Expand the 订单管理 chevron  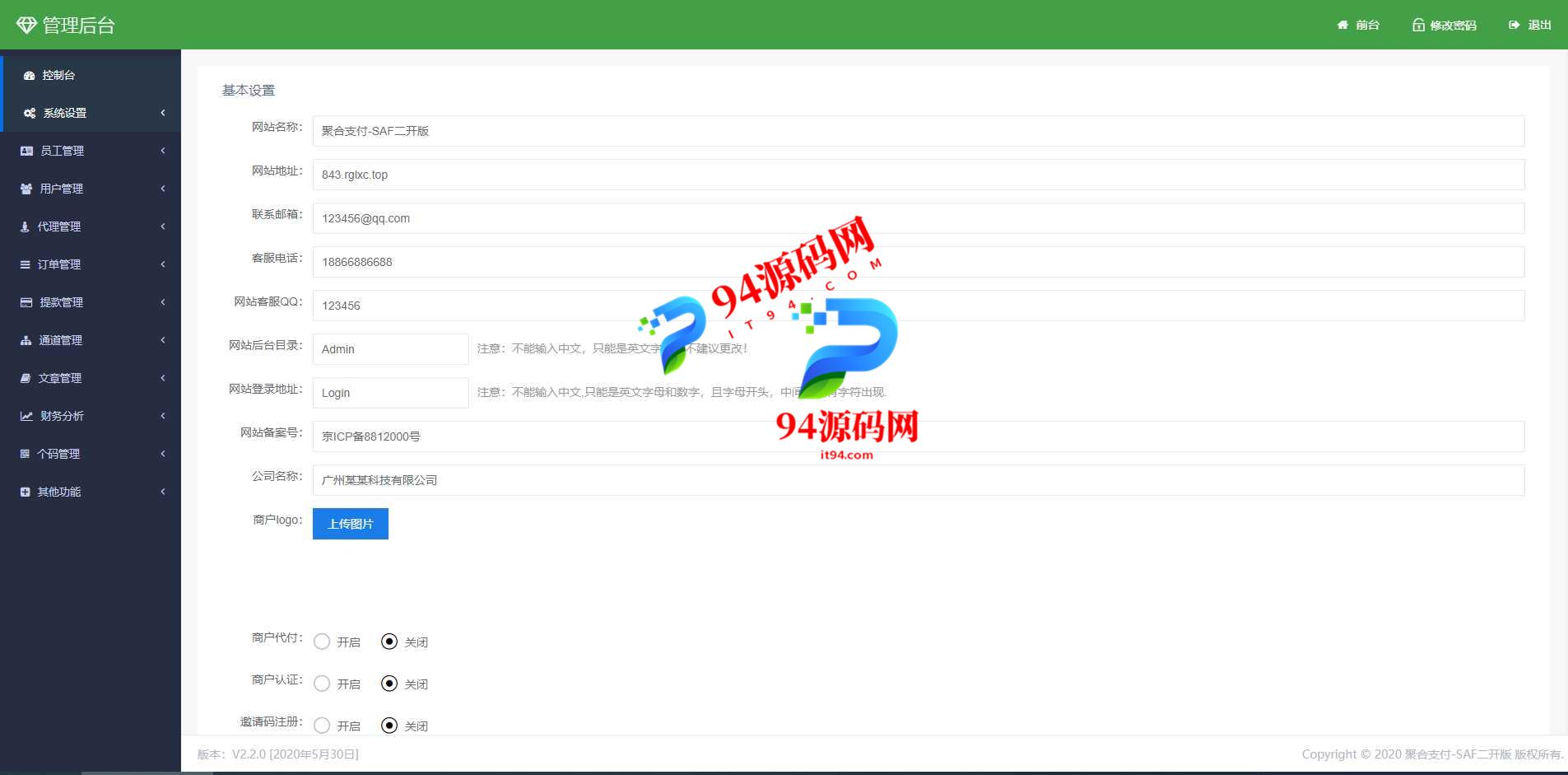click(163, 264)
